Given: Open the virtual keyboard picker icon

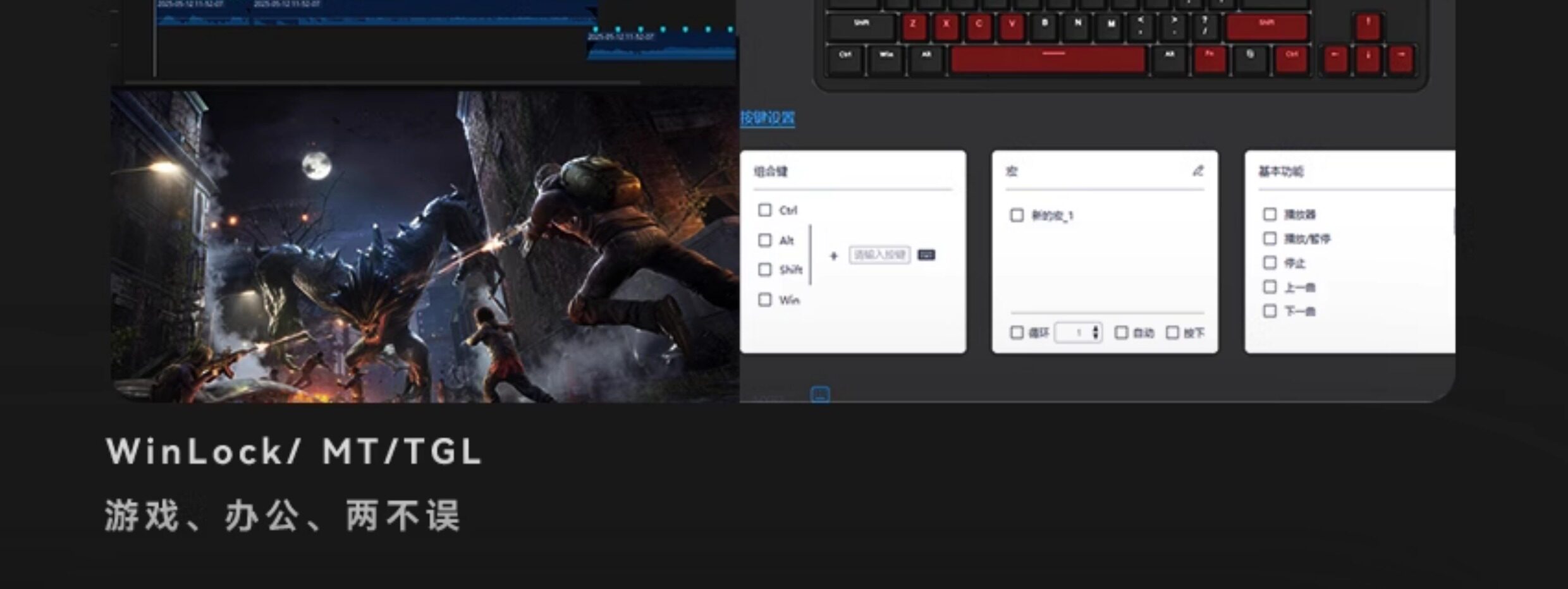Looking at the screenshot, I should (x=926, y=255).
